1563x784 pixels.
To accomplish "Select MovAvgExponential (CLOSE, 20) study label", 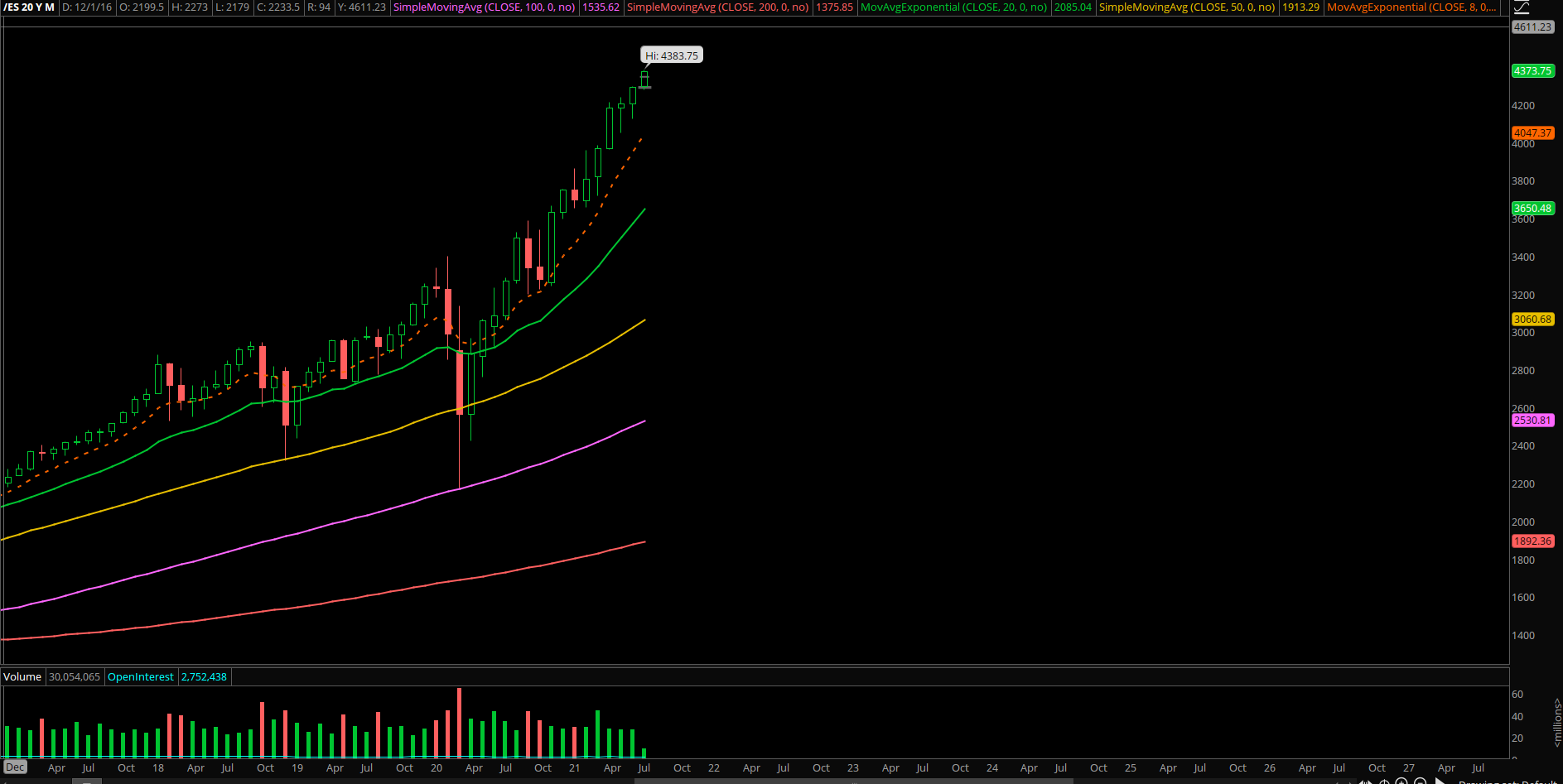I will point(953,7).
